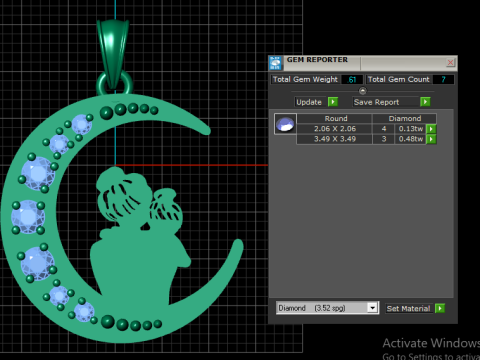Click green arrow next to Save Report

425,102
